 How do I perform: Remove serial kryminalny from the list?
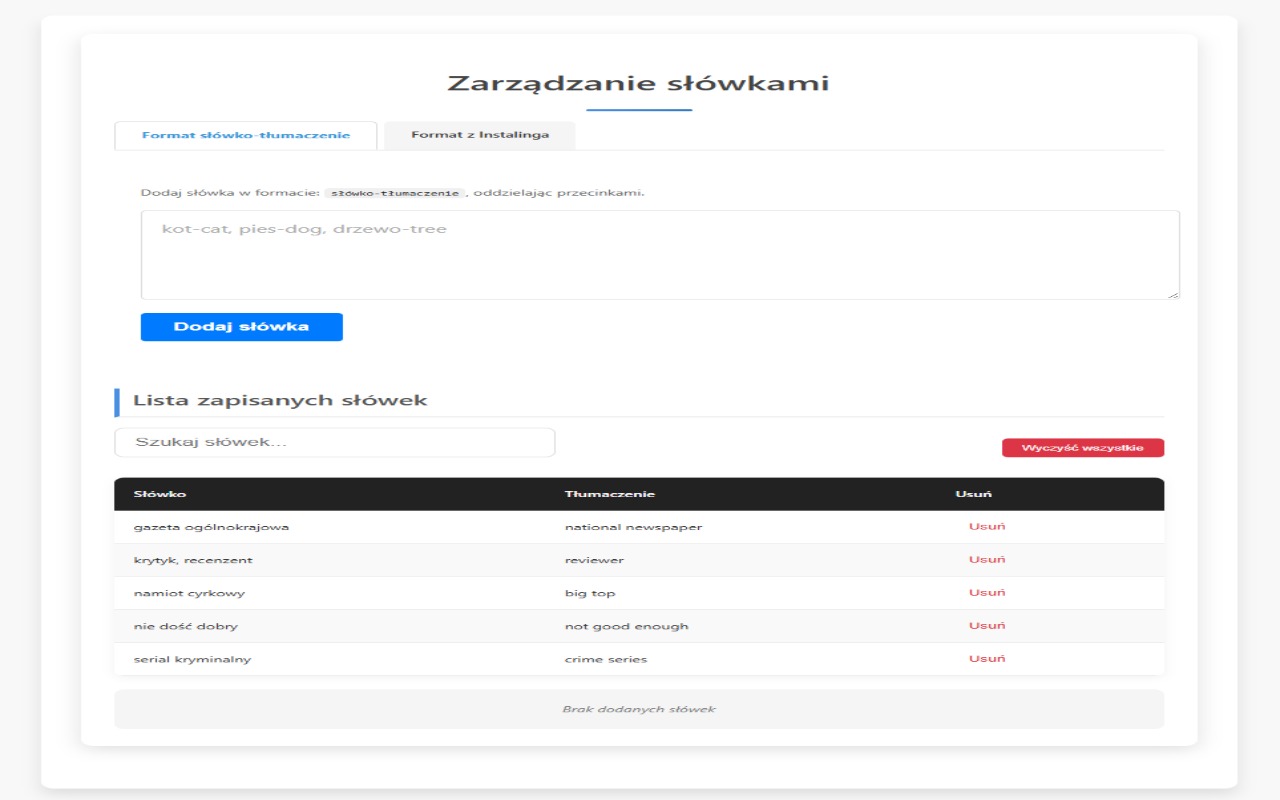[986, 658]
